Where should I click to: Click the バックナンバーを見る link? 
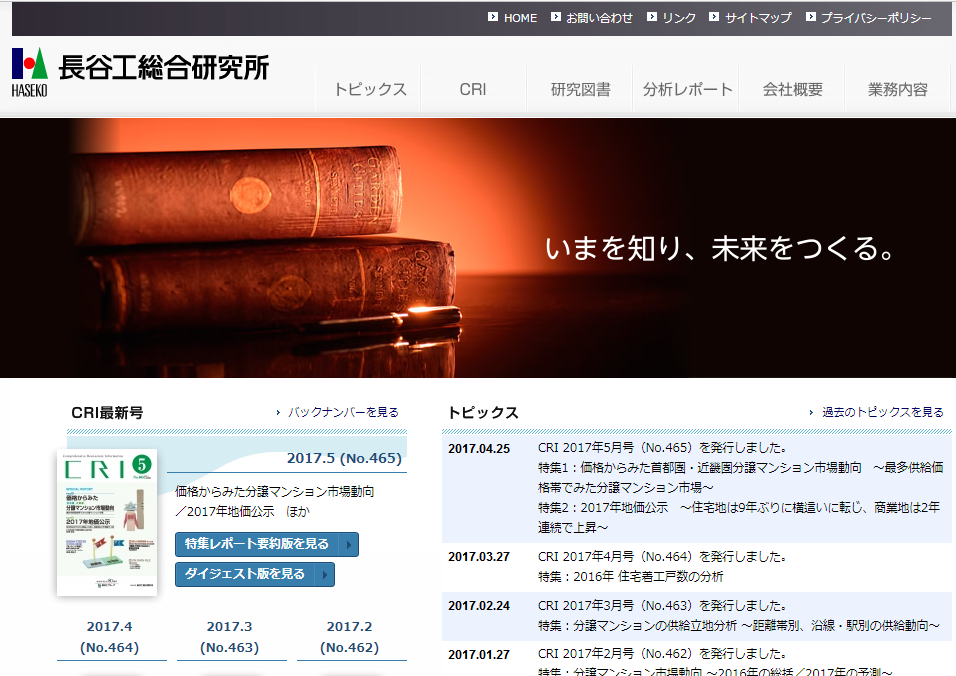(343, 412)
